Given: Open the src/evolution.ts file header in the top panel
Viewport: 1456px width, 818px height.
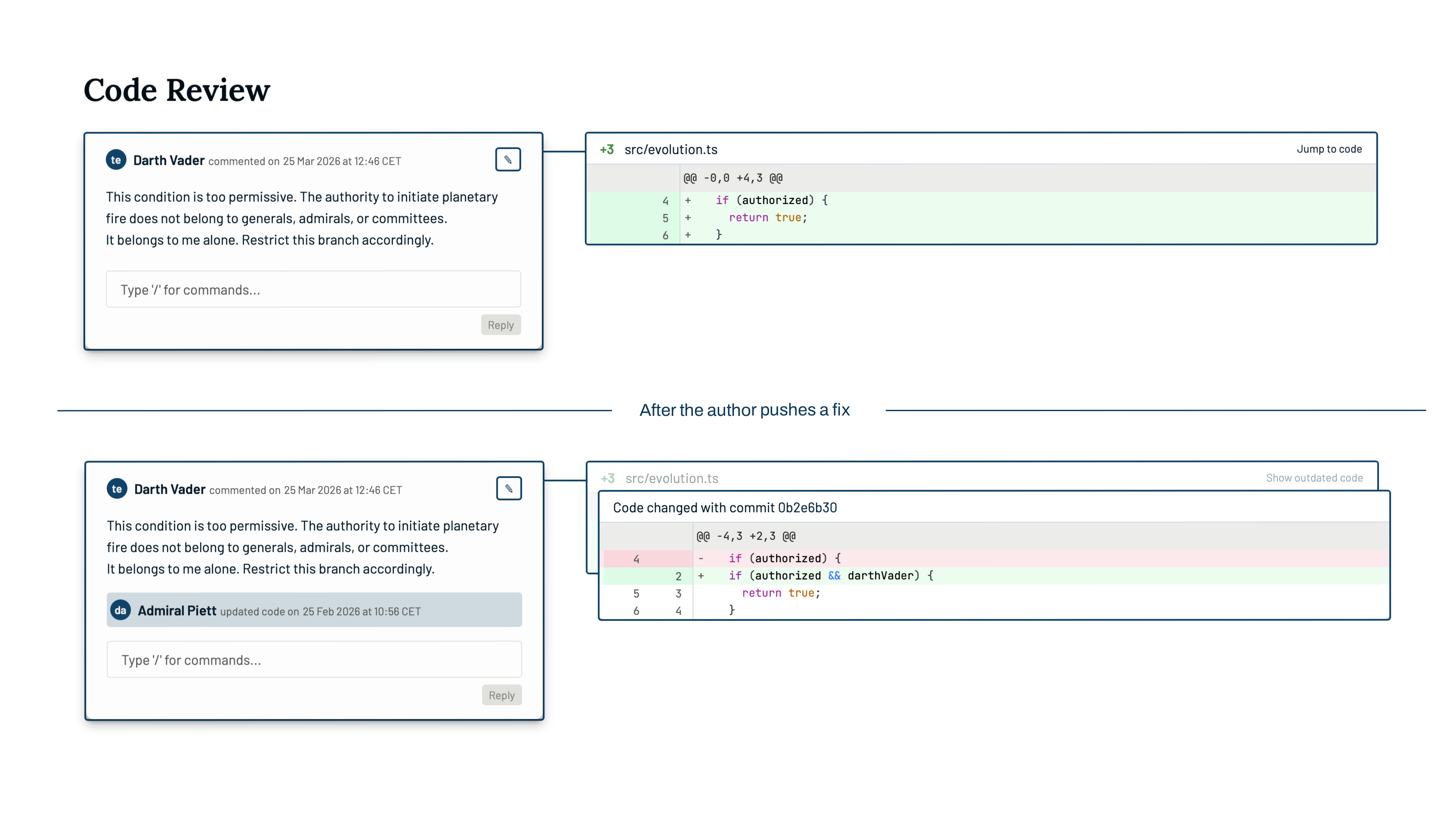Looking at the screenshot, I should coord(671,149).
